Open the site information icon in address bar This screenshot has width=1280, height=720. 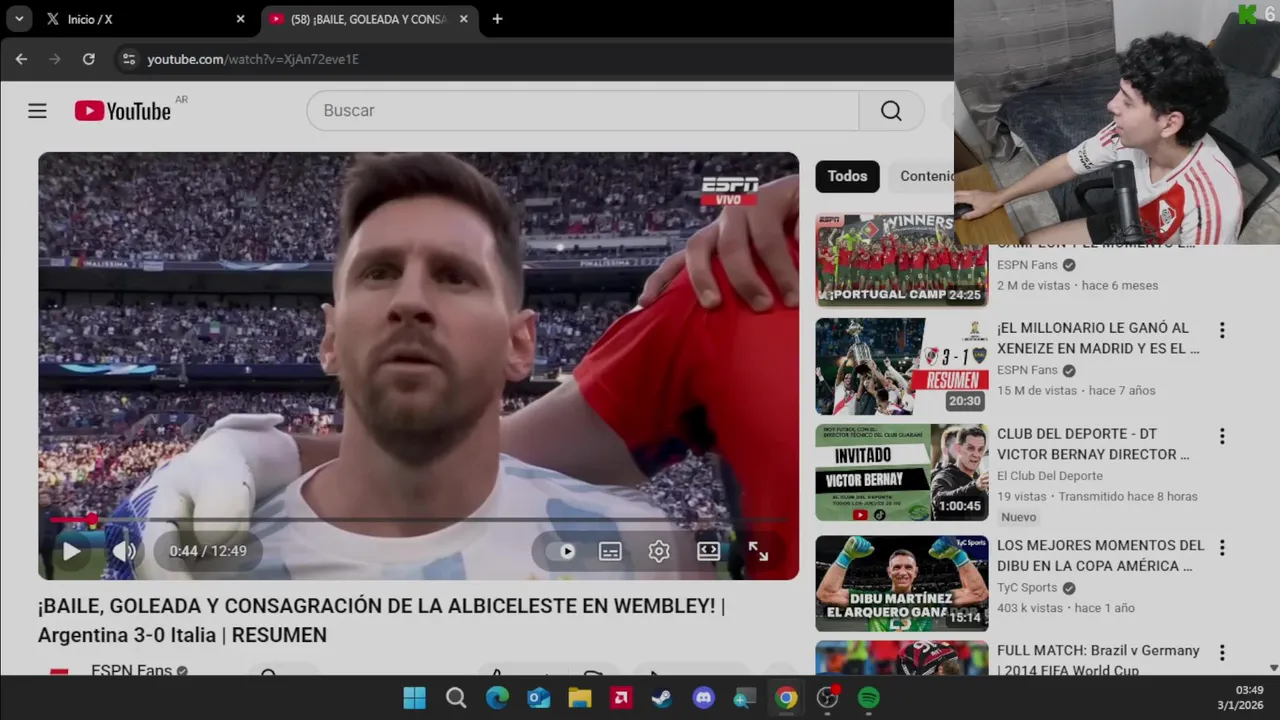pos(128,59)
